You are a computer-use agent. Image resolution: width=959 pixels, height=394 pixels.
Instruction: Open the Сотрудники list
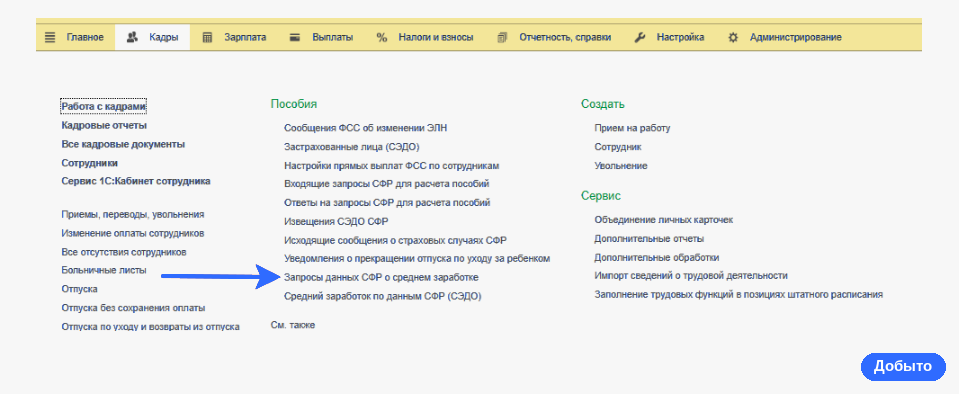(90, 163)
